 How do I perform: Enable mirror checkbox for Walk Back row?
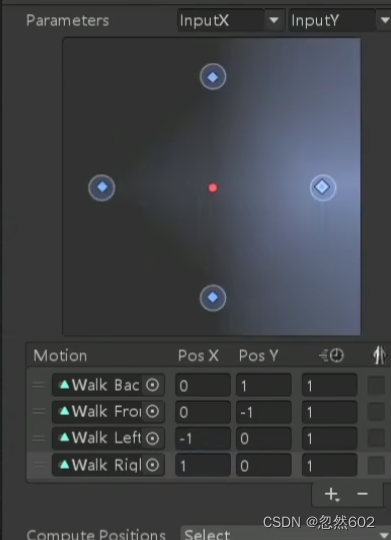tap(376, 385)
